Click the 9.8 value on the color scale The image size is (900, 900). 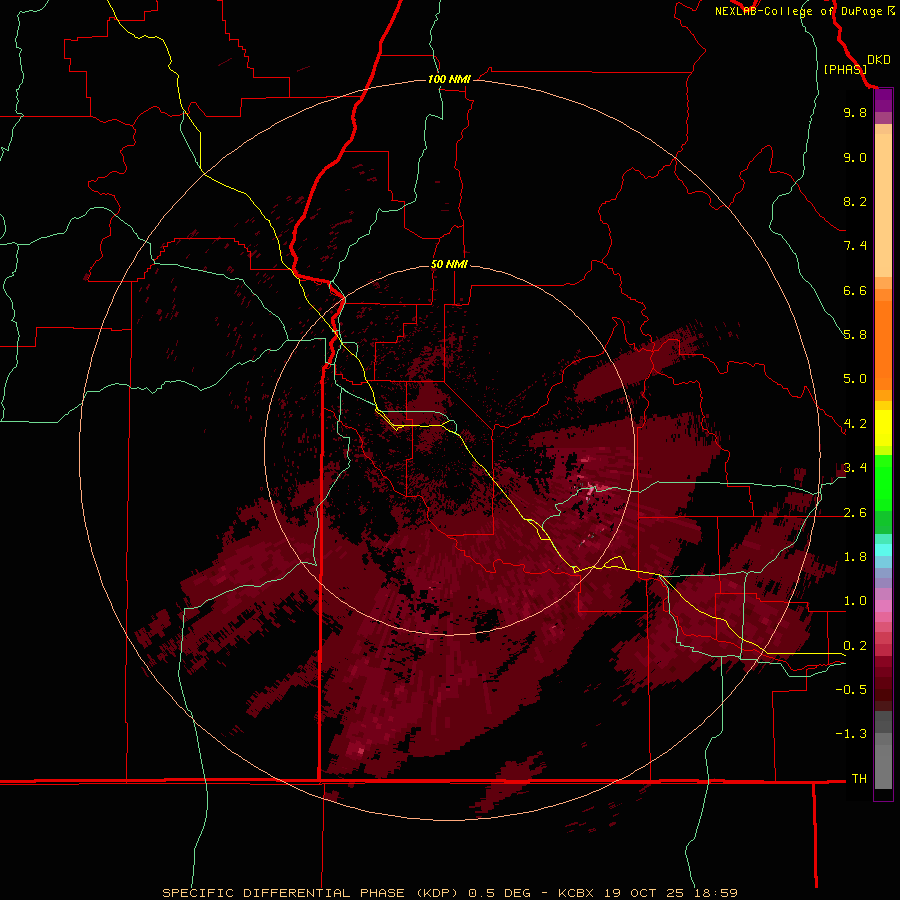point(855,112)
